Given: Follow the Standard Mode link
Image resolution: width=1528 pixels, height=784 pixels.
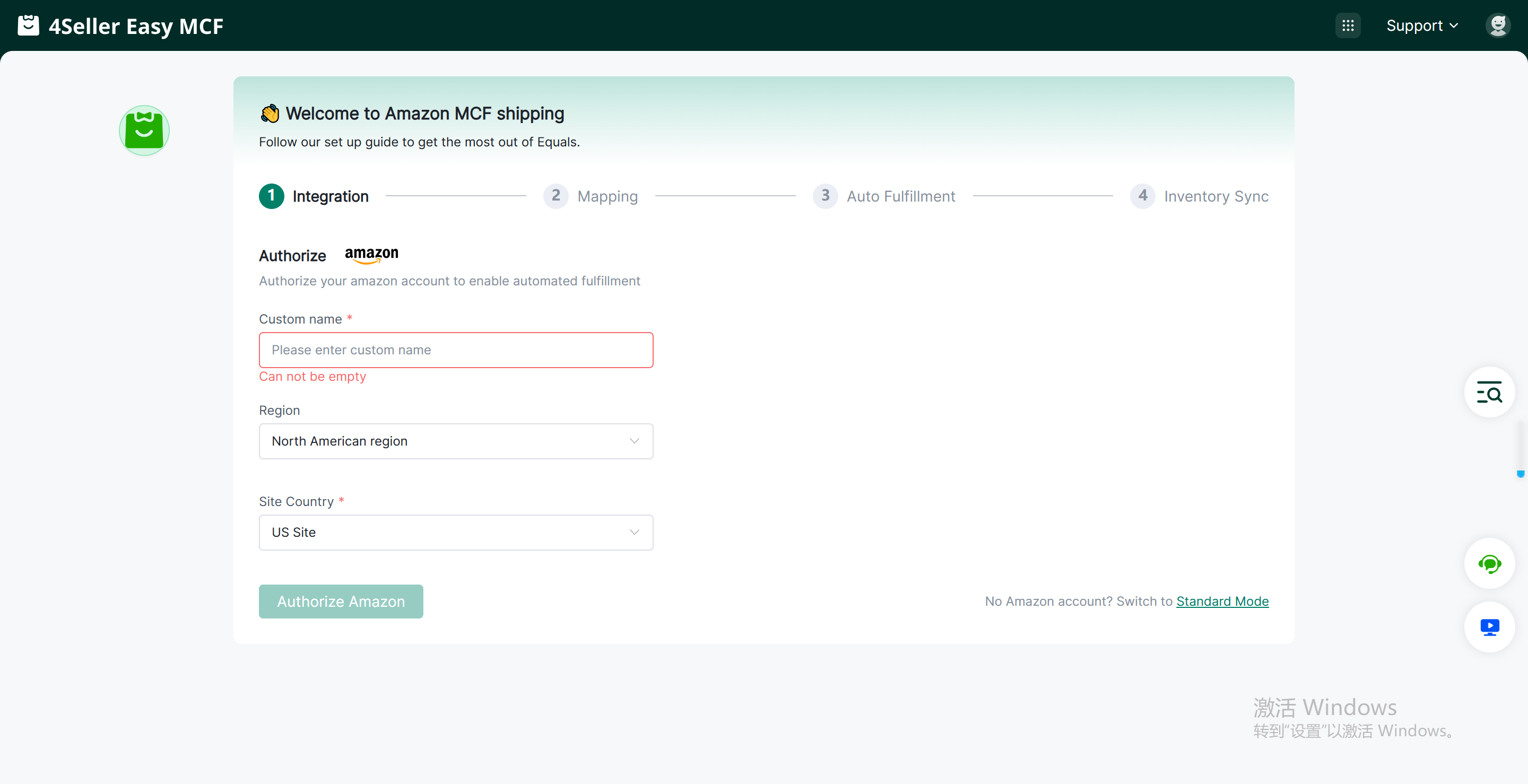Looking at the screenshot, I should [1222, 602].
